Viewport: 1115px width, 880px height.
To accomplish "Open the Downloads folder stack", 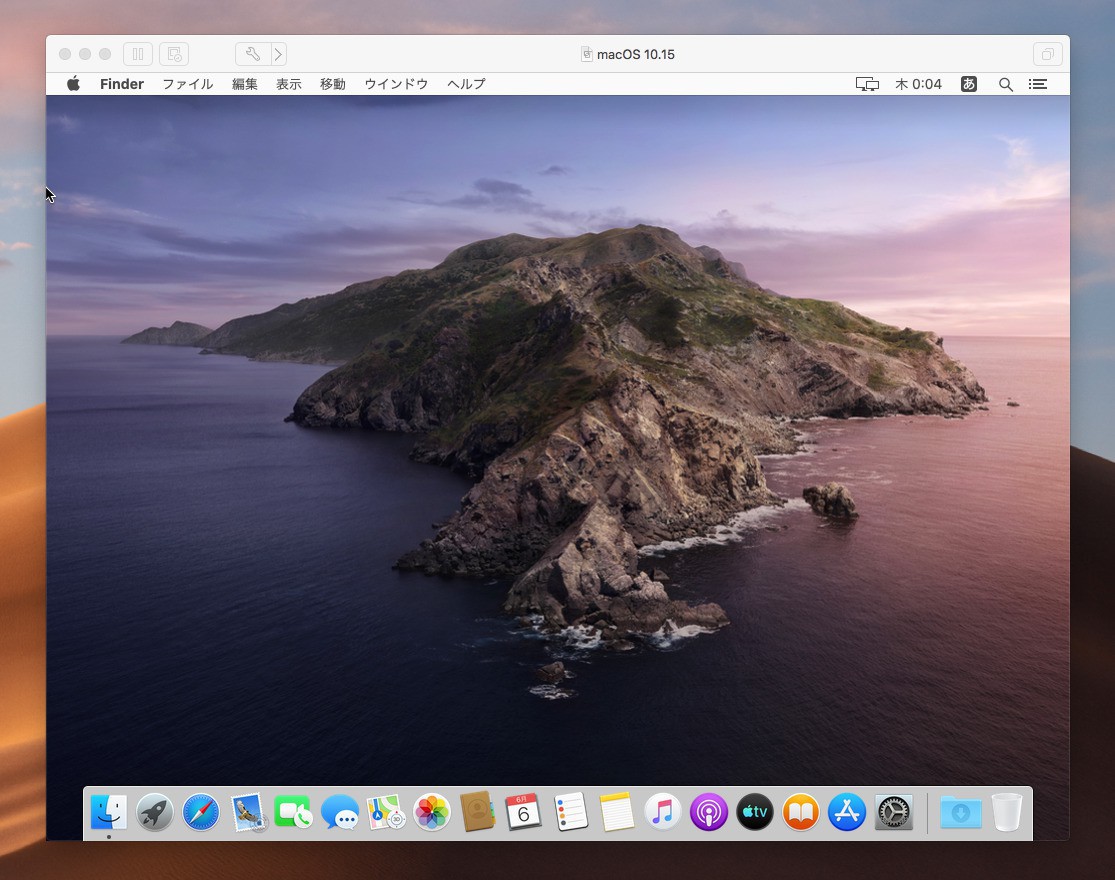I will [x=960, y=812].
